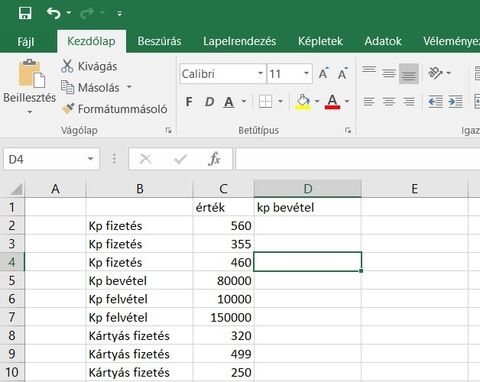Viewport: 480px width, 382px height.
Task: Click the fx insert function icon
Action: [214, 159]
